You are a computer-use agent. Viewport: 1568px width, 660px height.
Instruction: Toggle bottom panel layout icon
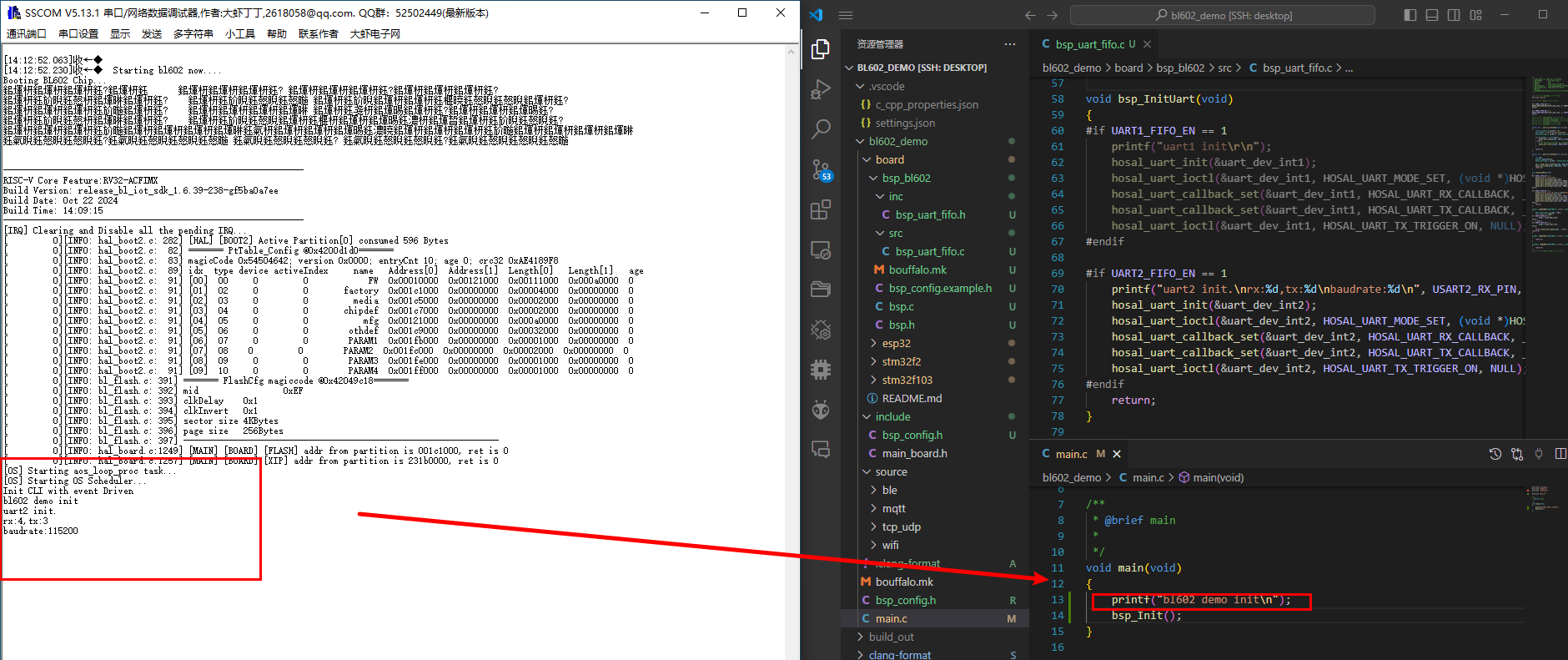pos(1432,15)
